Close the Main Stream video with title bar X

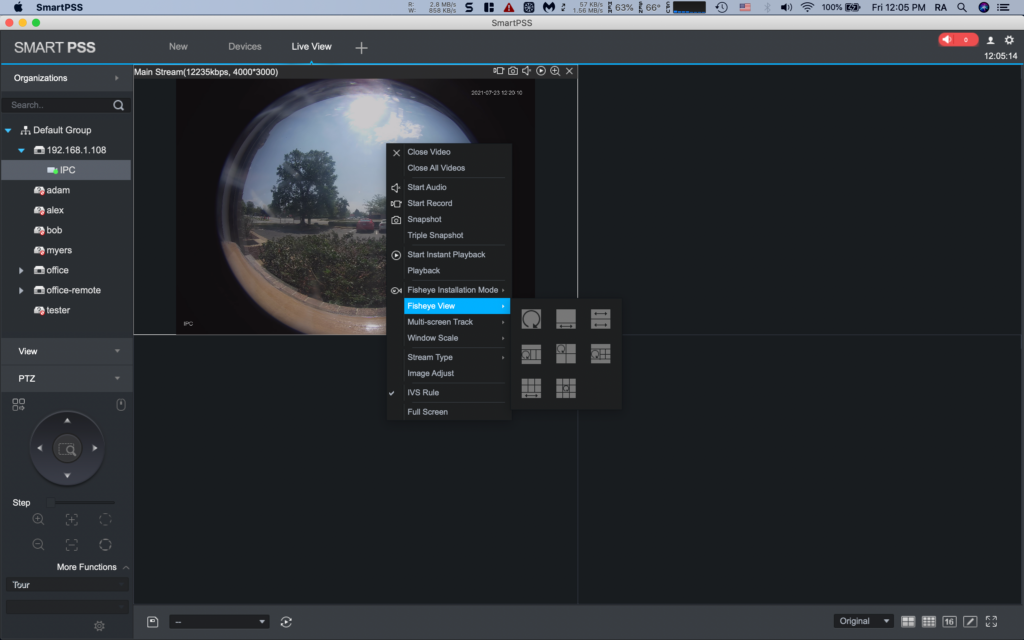(569, 71)
